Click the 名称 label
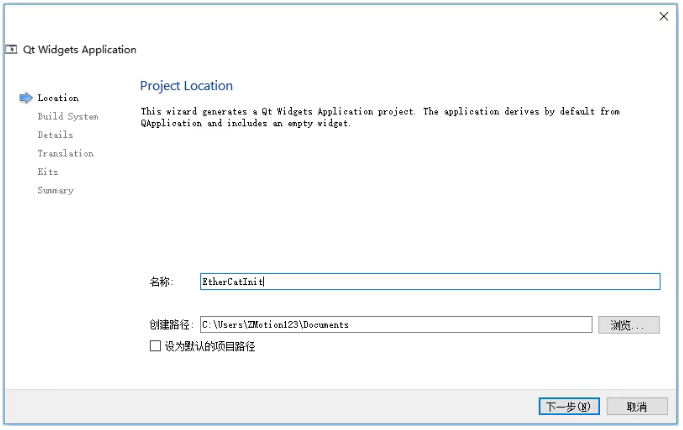Screen dimensions: 683x430 pyautogui.click(x=162, y=282)
